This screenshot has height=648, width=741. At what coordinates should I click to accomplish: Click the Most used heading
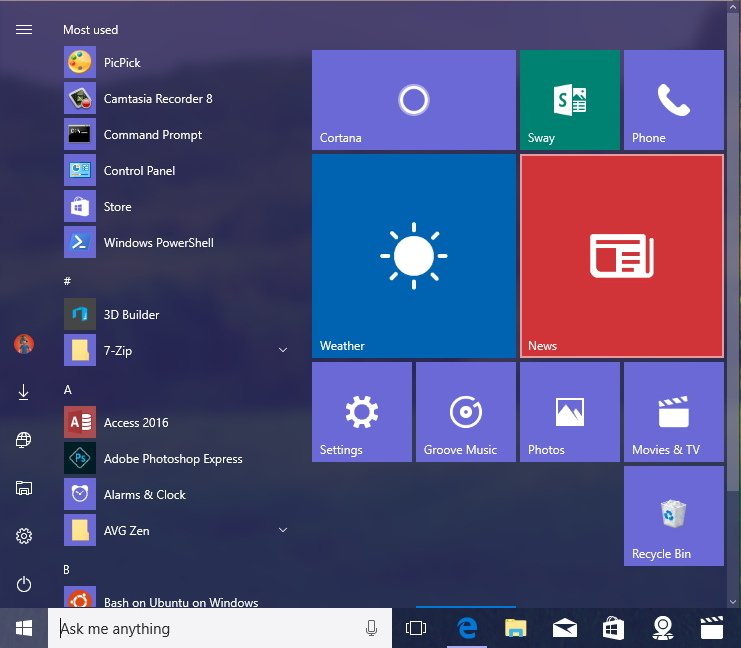point(91,30)
